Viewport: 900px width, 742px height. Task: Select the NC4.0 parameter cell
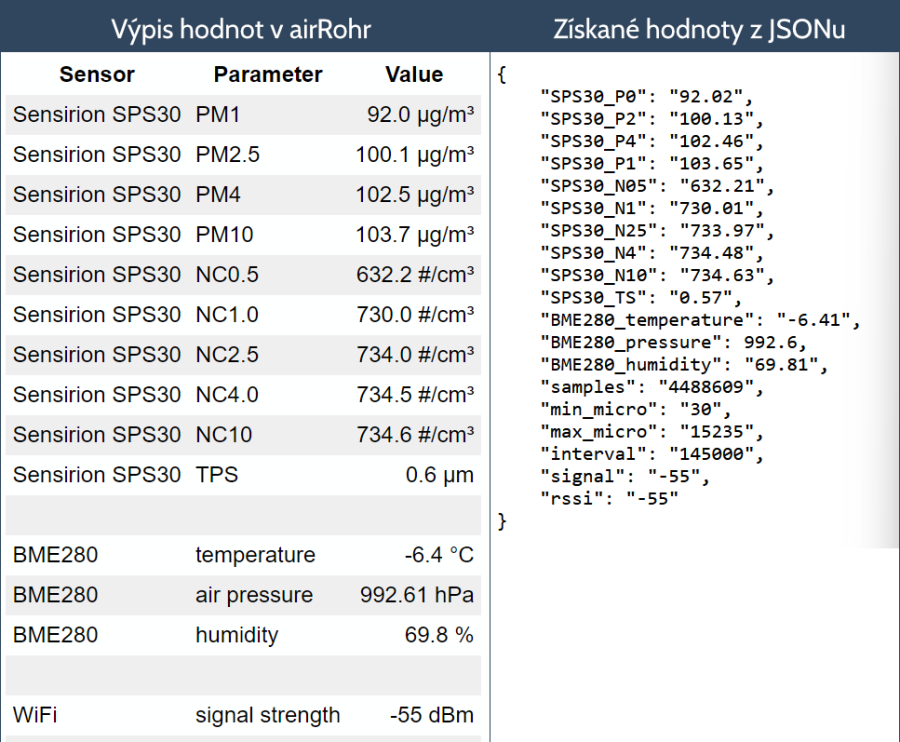point(227,395)
